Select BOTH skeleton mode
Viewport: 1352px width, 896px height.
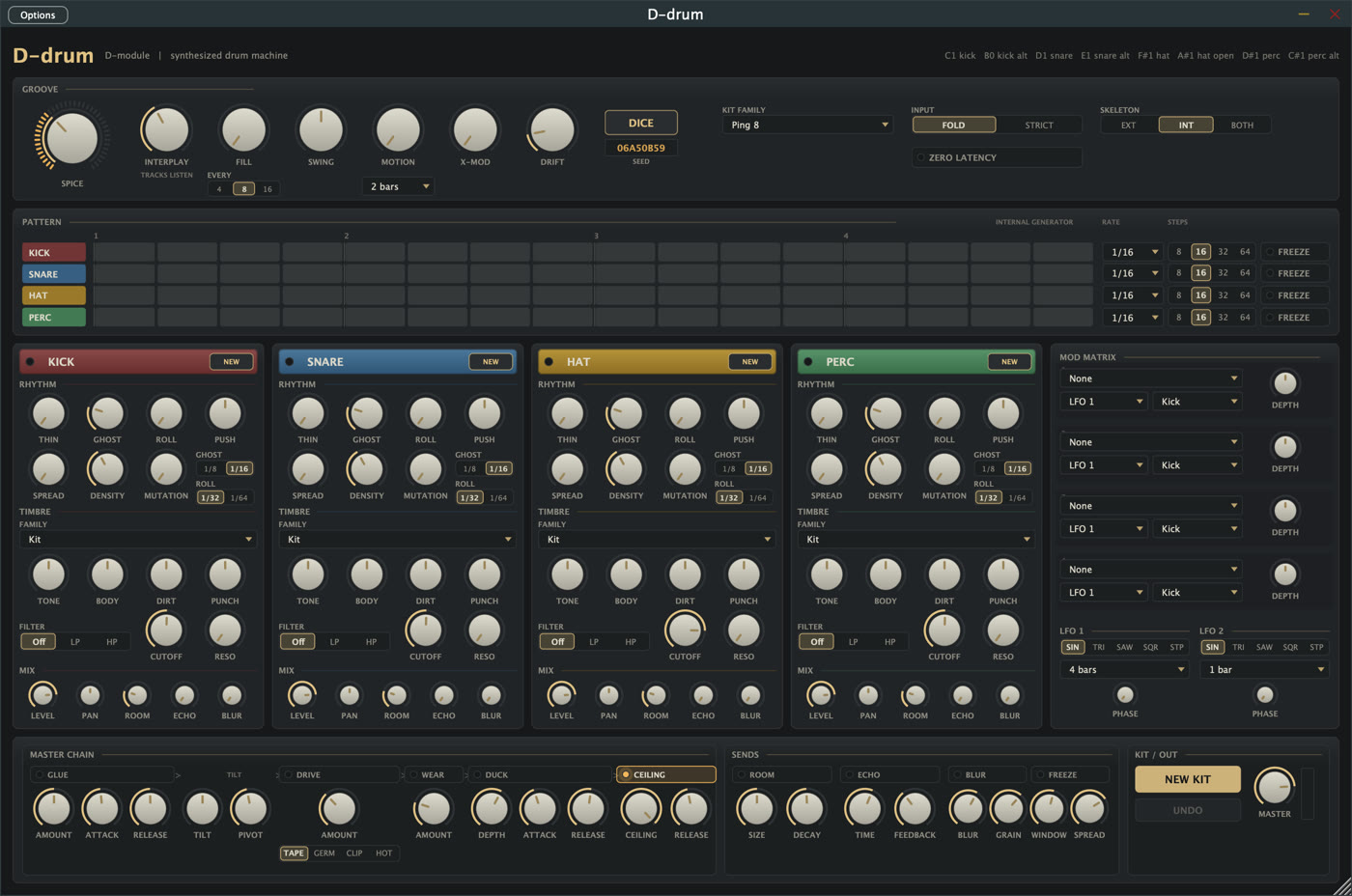[1242, 126]
